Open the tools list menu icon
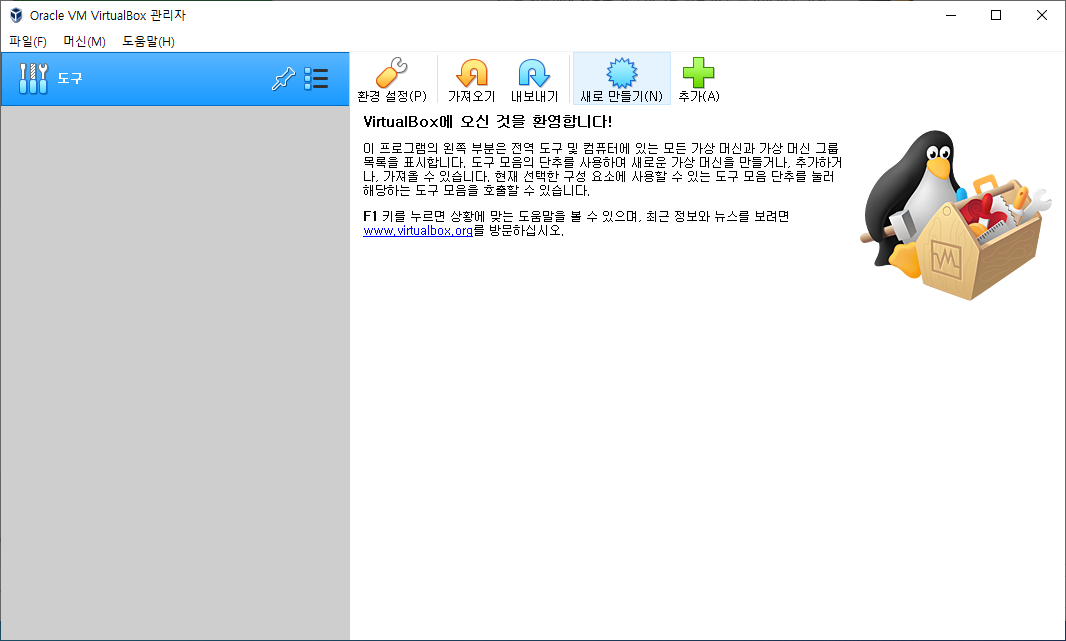 pos(316,79)
